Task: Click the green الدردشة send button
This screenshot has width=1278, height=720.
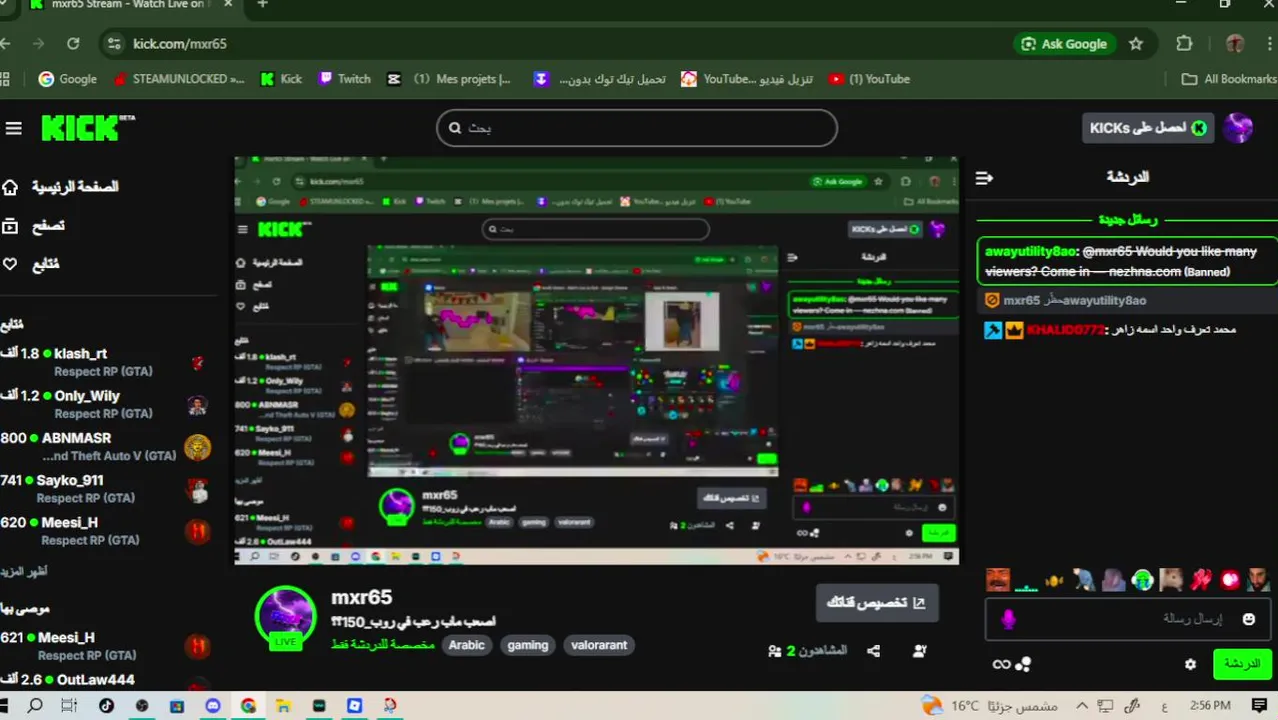Action: pos(1242,664)
